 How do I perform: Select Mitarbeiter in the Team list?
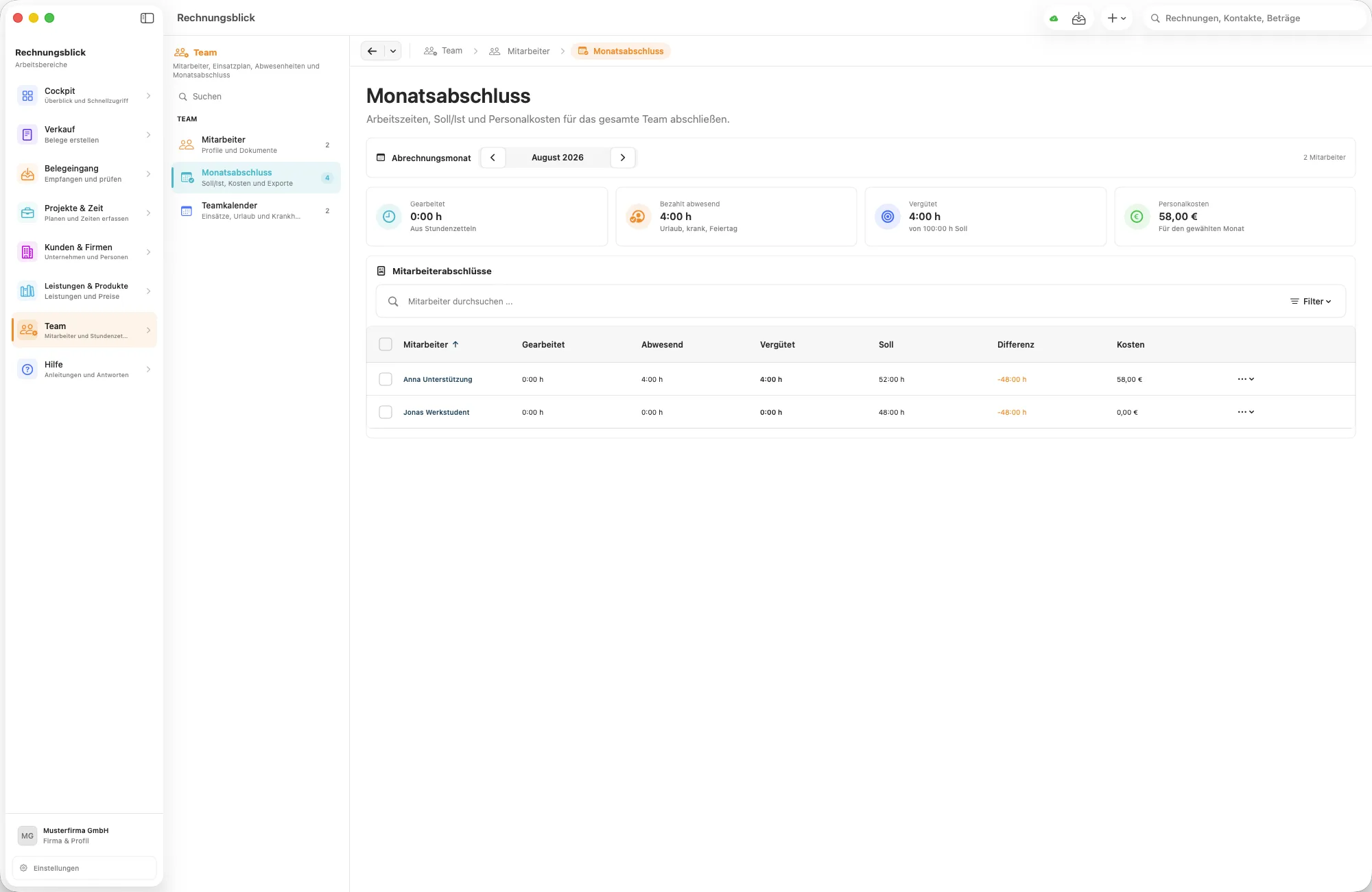coord(256,145)
